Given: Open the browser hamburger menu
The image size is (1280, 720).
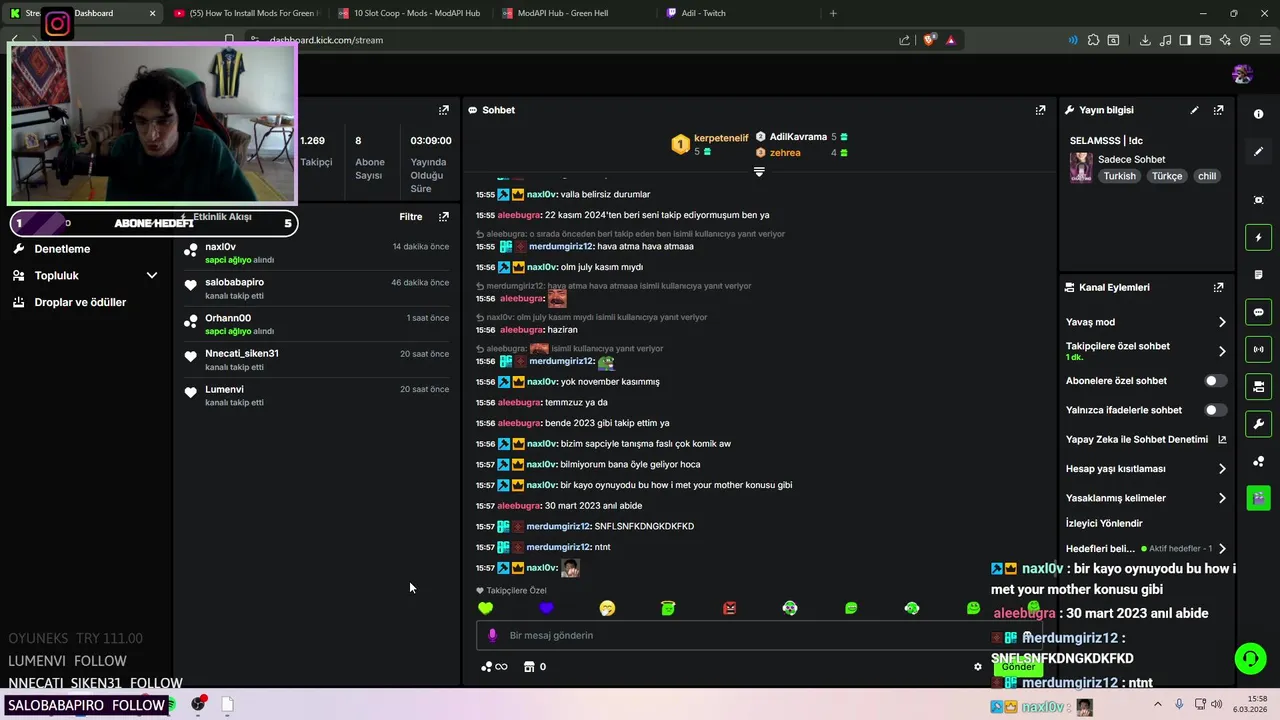Looking at the screenshot, I should pos(1265,40).
